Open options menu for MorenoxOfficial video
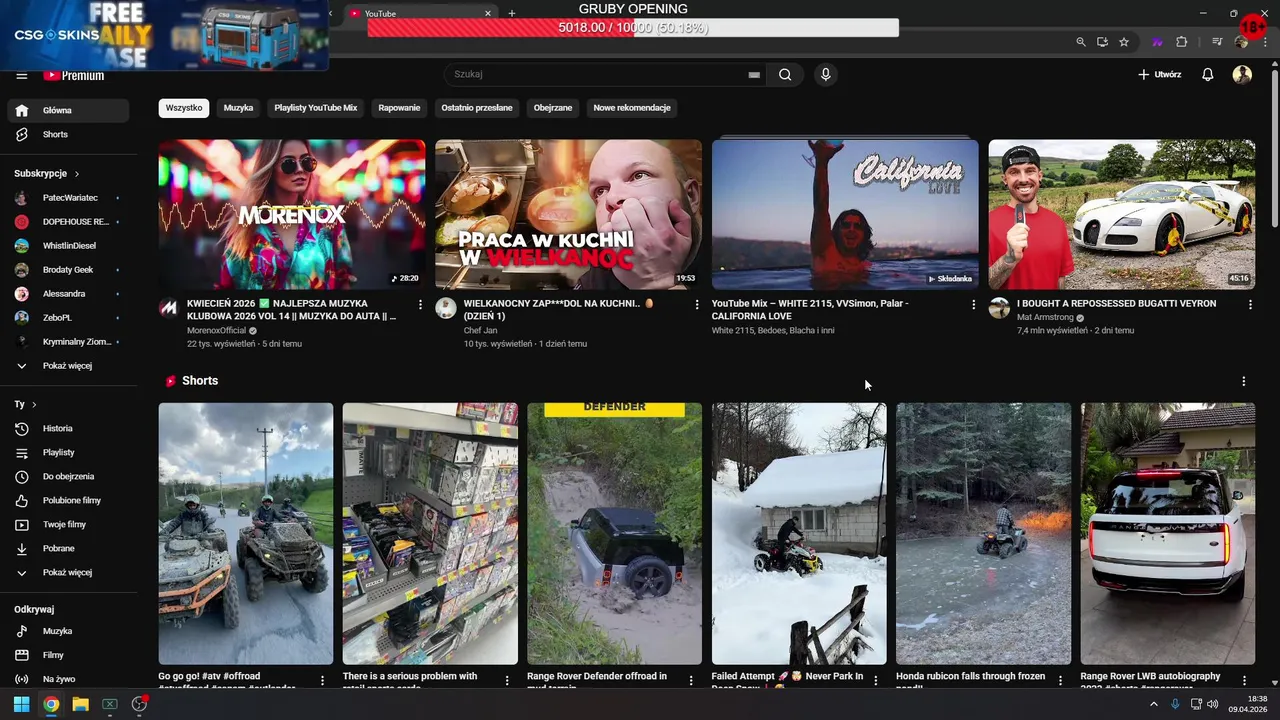 pos(420,304)
